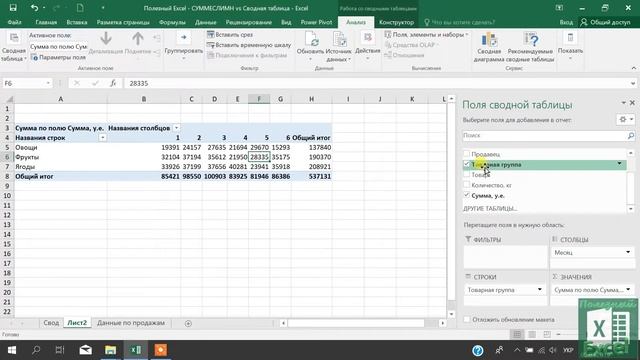Click ДРУГИЕ ТАБЛИЦЫ link
640x360 pixels.
(x=490, y=209)
